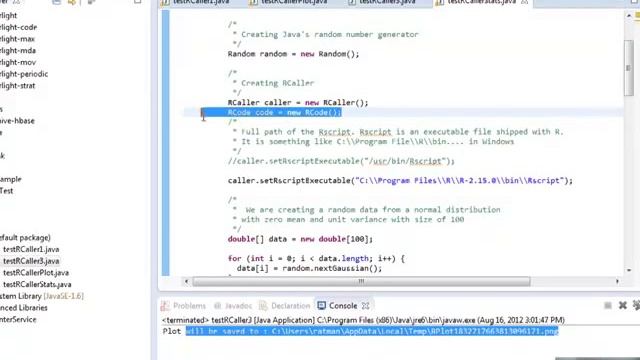The width and height of the screenshot is (640, 360).
Task: Switch to the testRCallerPlot.java editor tab
Action: click(x=289, y=2)
